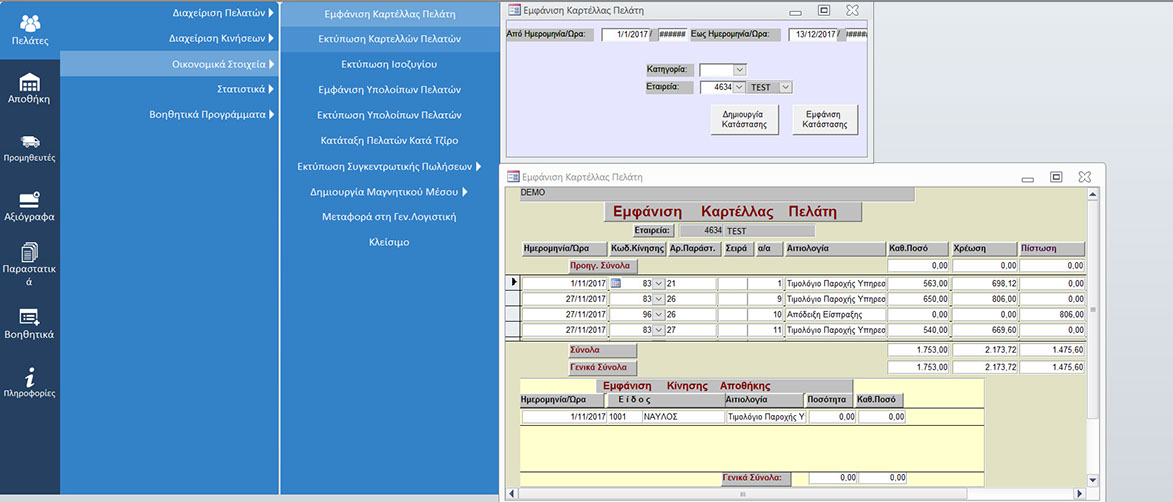Select the Προμηθευτές truck icon
This screenshot has width=1173, height=502.
click(29, 147)
